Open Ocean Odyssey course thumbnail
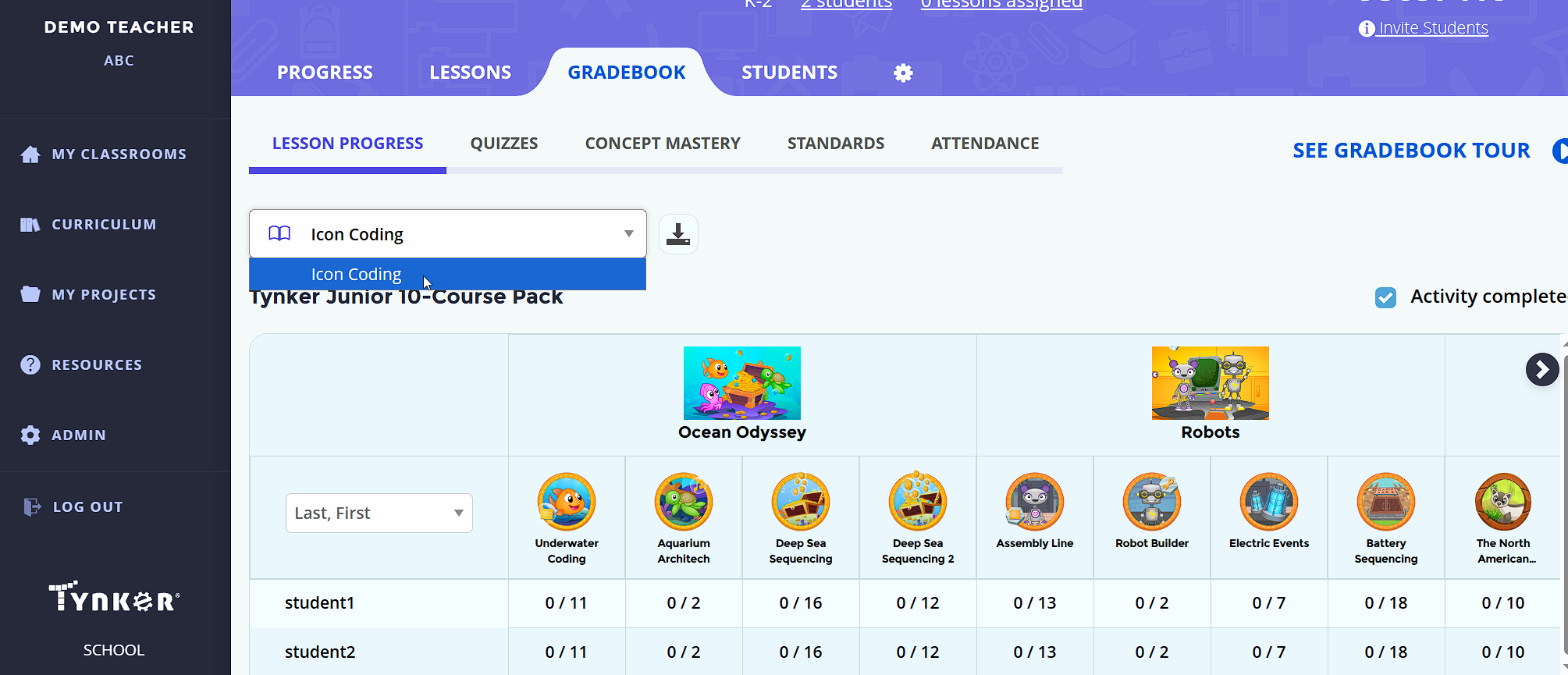 [x=742, y=383]
